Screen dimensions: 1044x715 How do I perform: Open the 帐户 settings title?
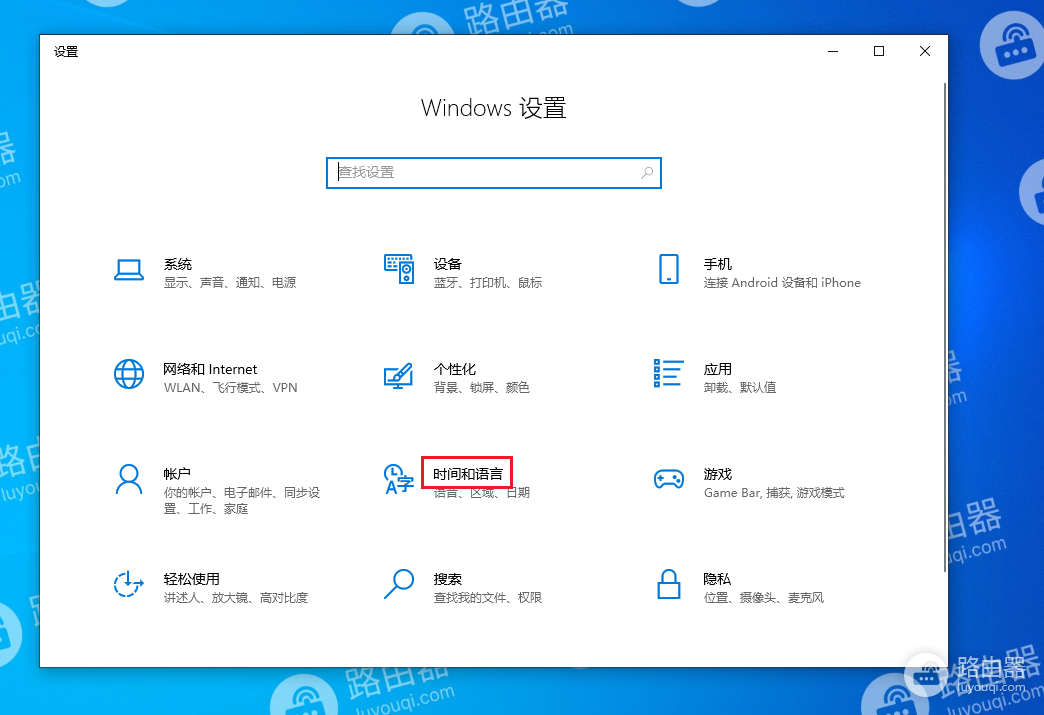(177, 474)
